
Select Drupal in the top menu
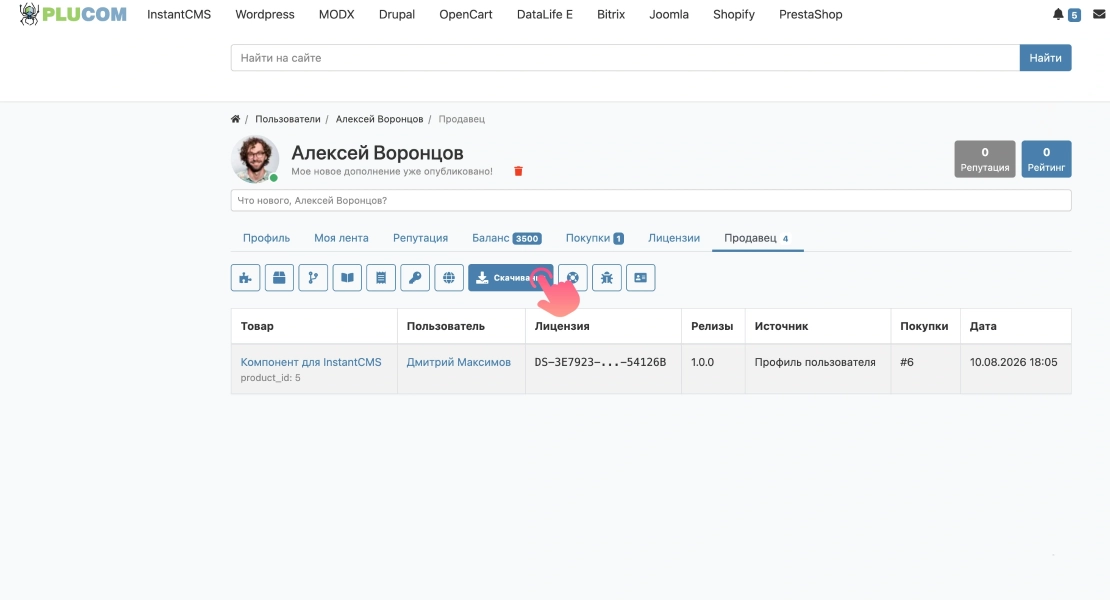396,14
